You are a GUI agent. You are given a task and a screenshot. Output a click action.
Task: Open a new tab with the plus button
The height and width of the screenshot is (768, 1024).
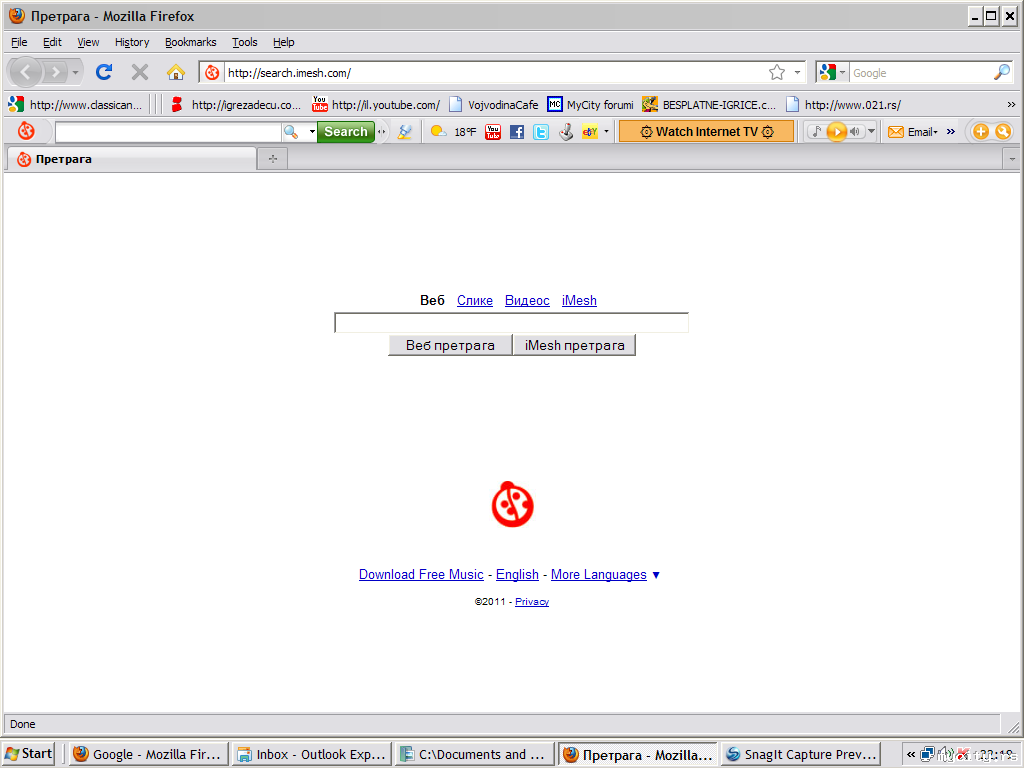[x=273, y=159]
